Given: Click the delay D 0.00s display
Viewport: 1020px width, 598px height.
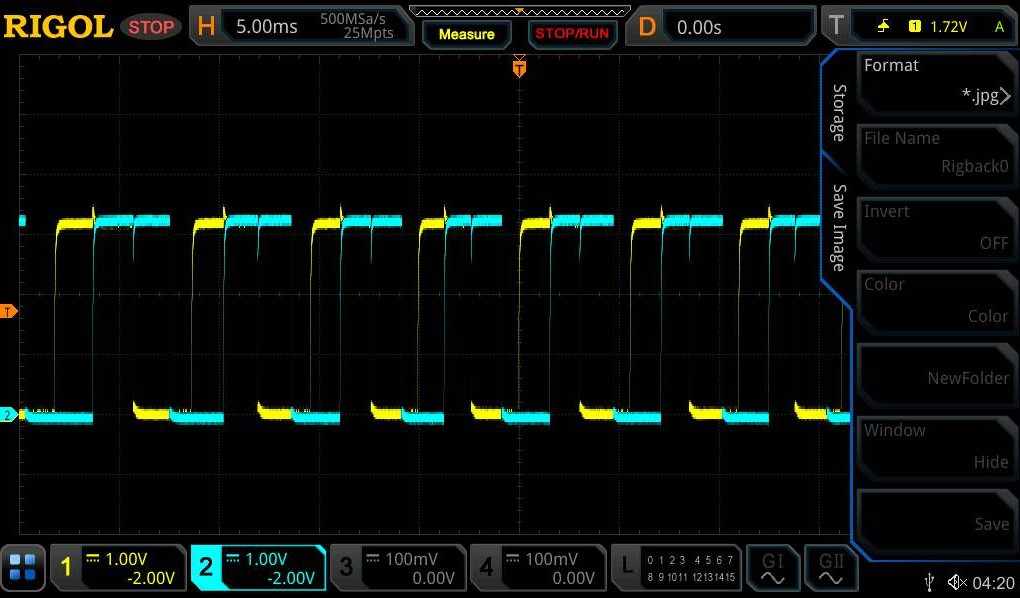Looking at the screenshot, I should [700, 26].
